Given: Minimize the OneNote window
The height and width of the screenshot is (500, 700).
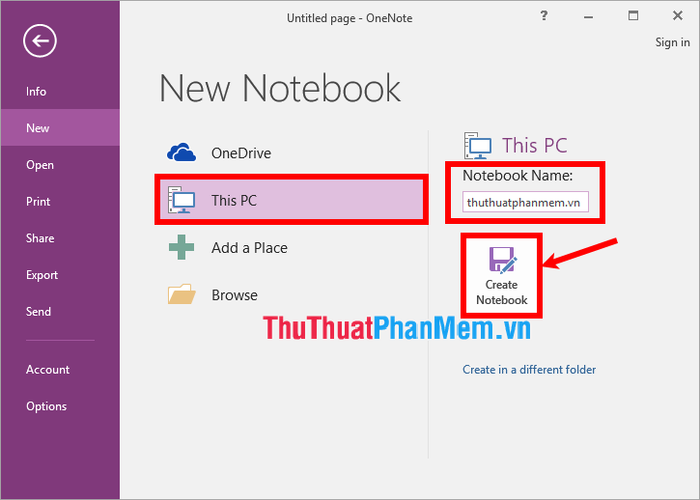Looking at the screenshot, I should (588, 17).
